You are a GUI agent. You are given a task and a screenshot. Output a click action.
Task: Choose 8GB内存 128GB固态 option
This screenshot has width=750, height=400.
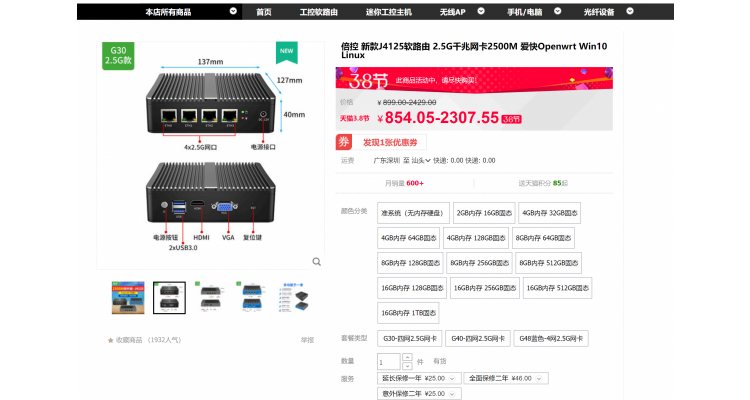pyautogui.click(x=410, y=263)
